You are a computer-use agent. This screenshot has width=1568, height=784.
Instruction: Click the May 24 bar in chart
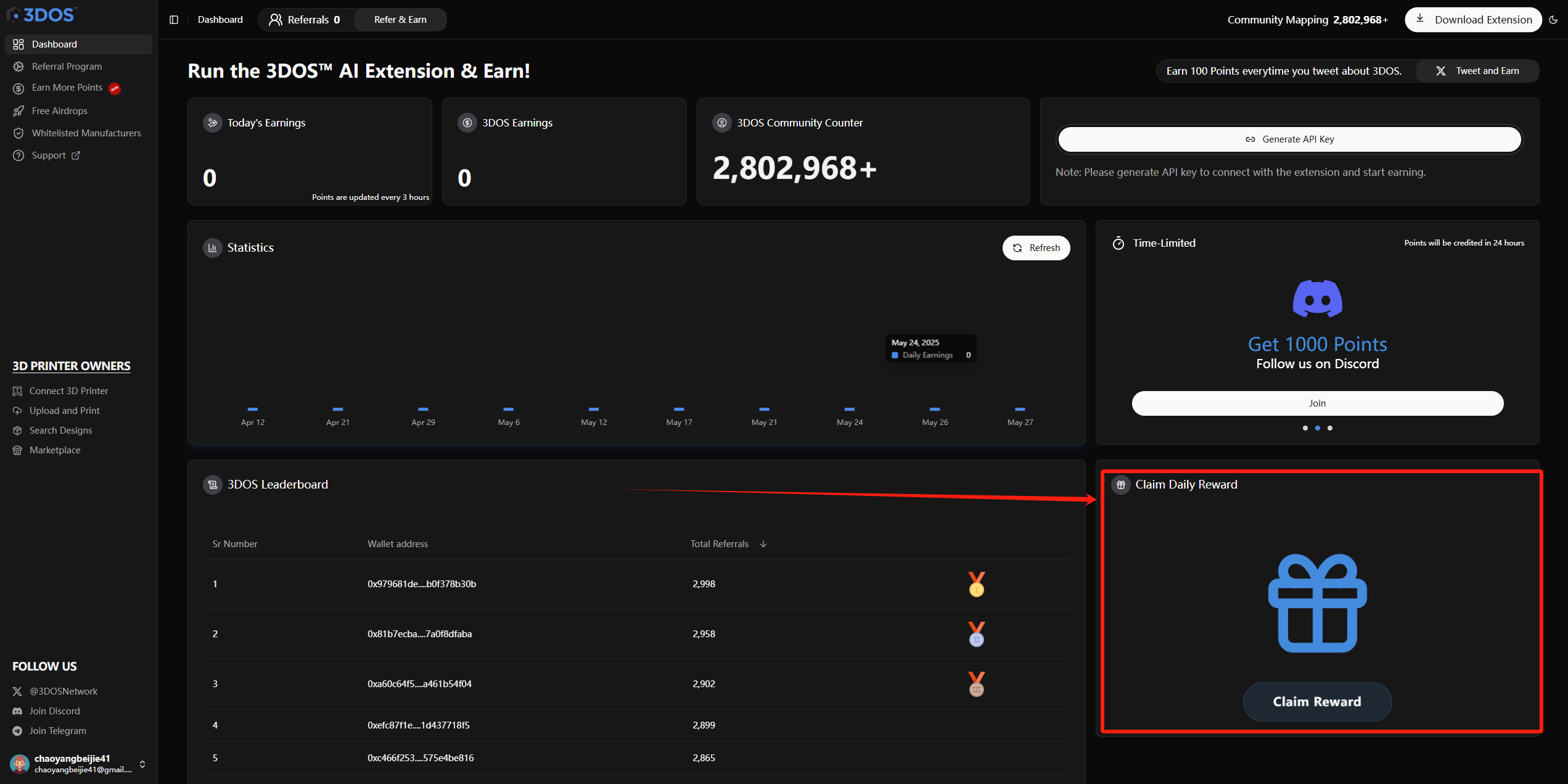pyautogui.click(x=850, y=409)
